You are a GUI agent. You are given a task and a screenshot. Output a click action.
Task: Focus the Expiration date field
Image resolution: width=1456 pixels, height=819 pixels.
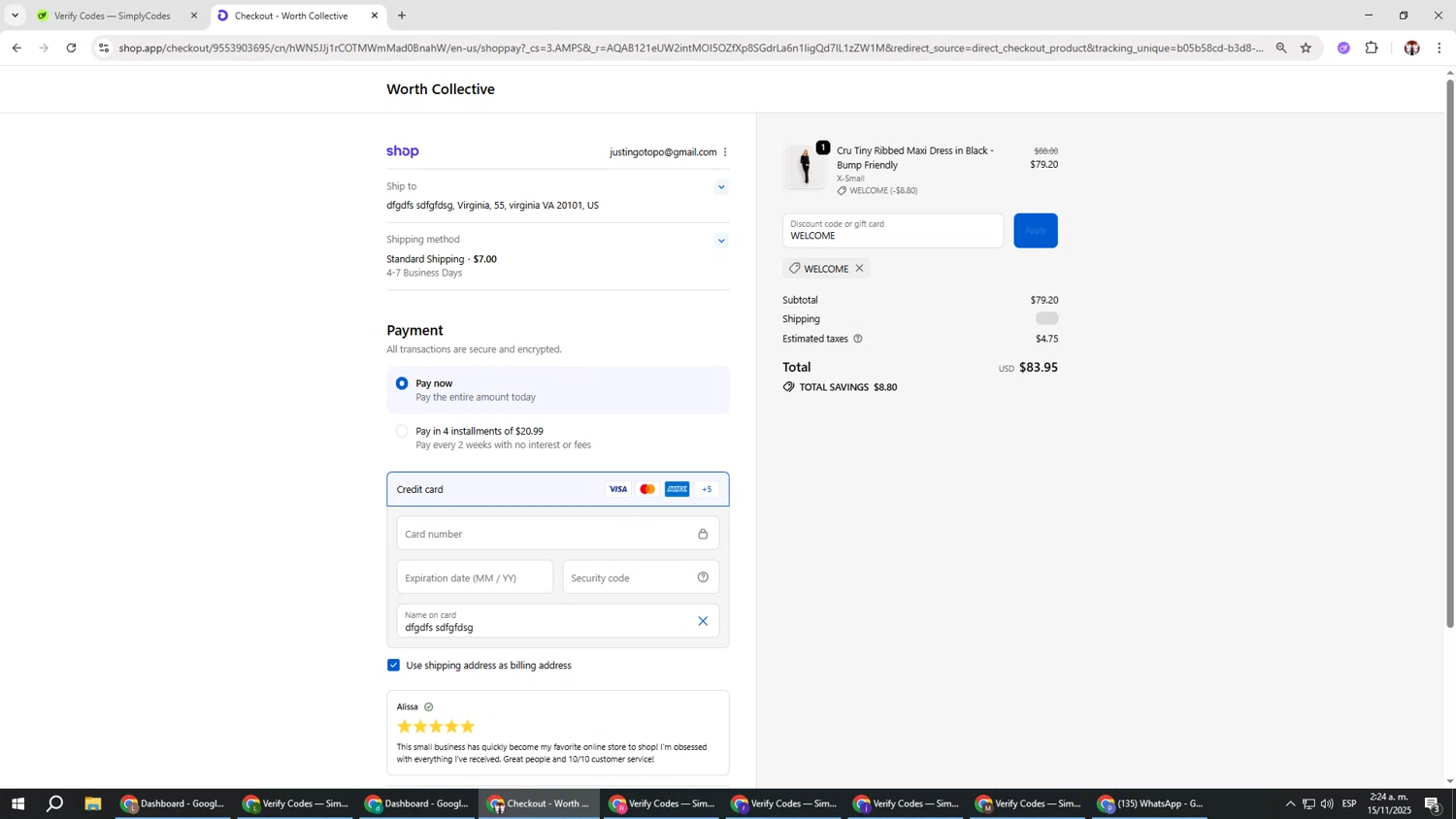coord(475,577)
